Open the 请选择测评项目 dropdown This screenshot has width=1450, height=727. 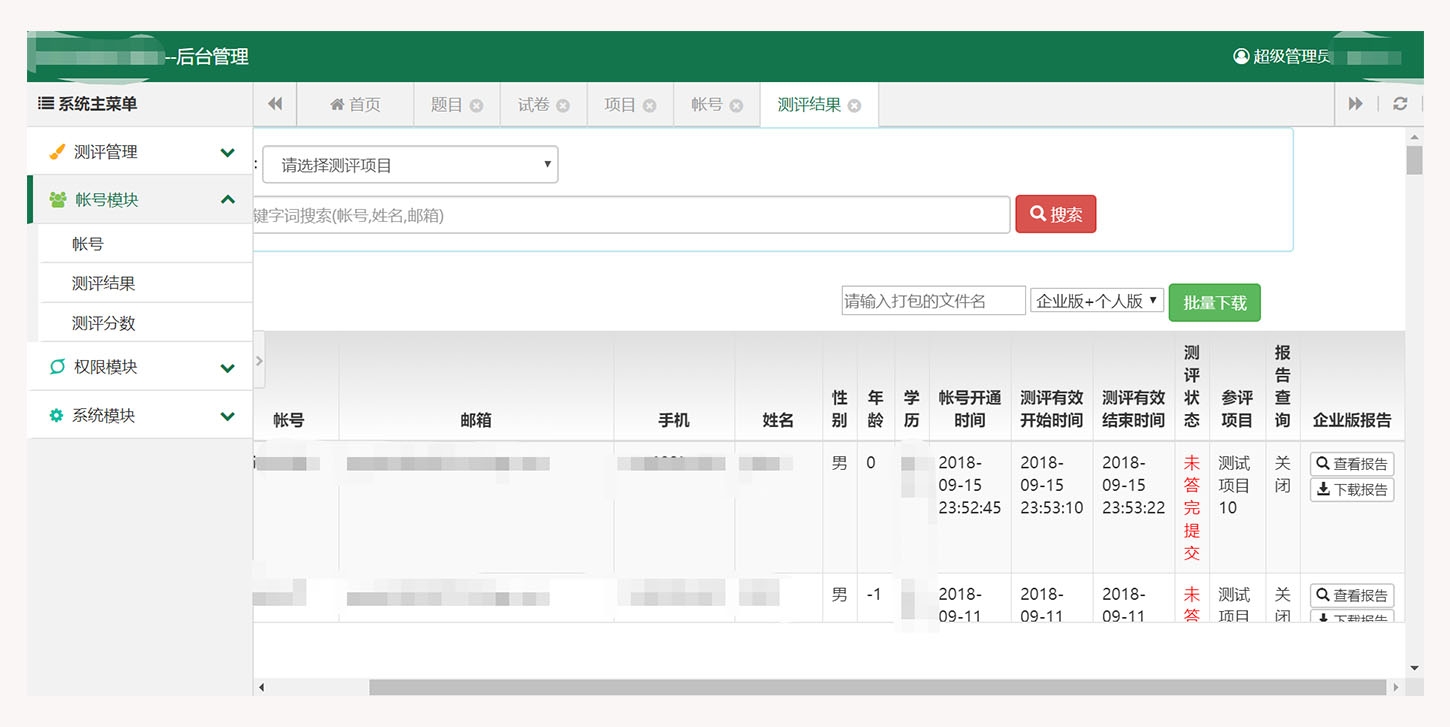click(410, 165)
